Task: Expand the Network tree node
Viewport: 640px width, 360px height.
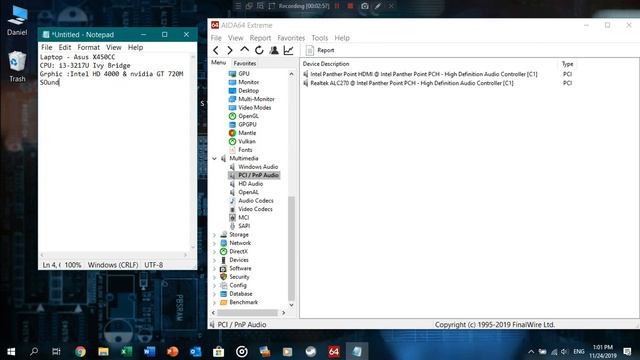Action: [x=214, y=243]
